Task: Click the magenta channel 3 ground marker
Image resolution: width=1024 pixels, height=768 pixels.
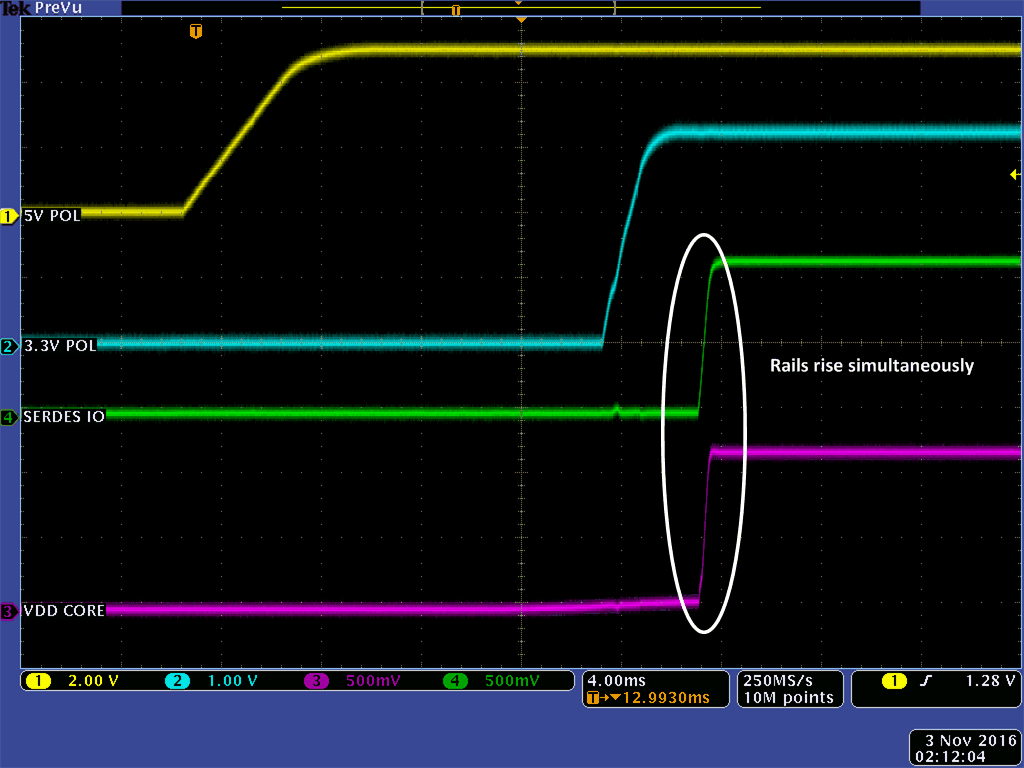Action: tap(9, 611)
